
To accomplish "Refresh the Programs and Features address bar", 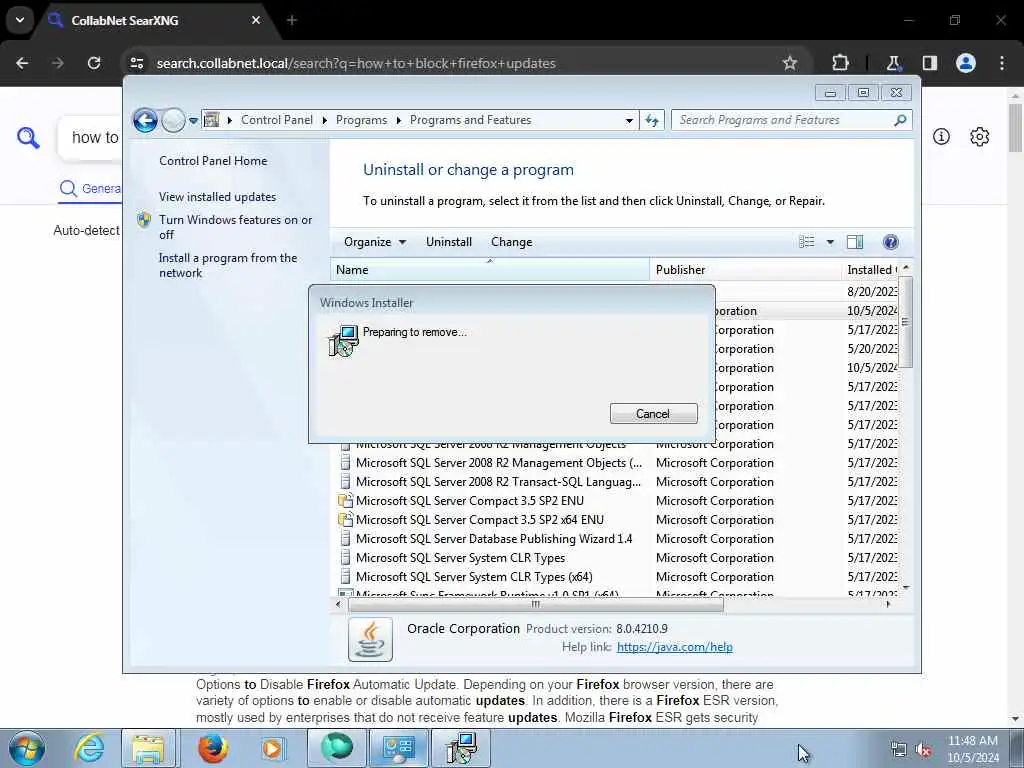I will (x=652, y=120).
